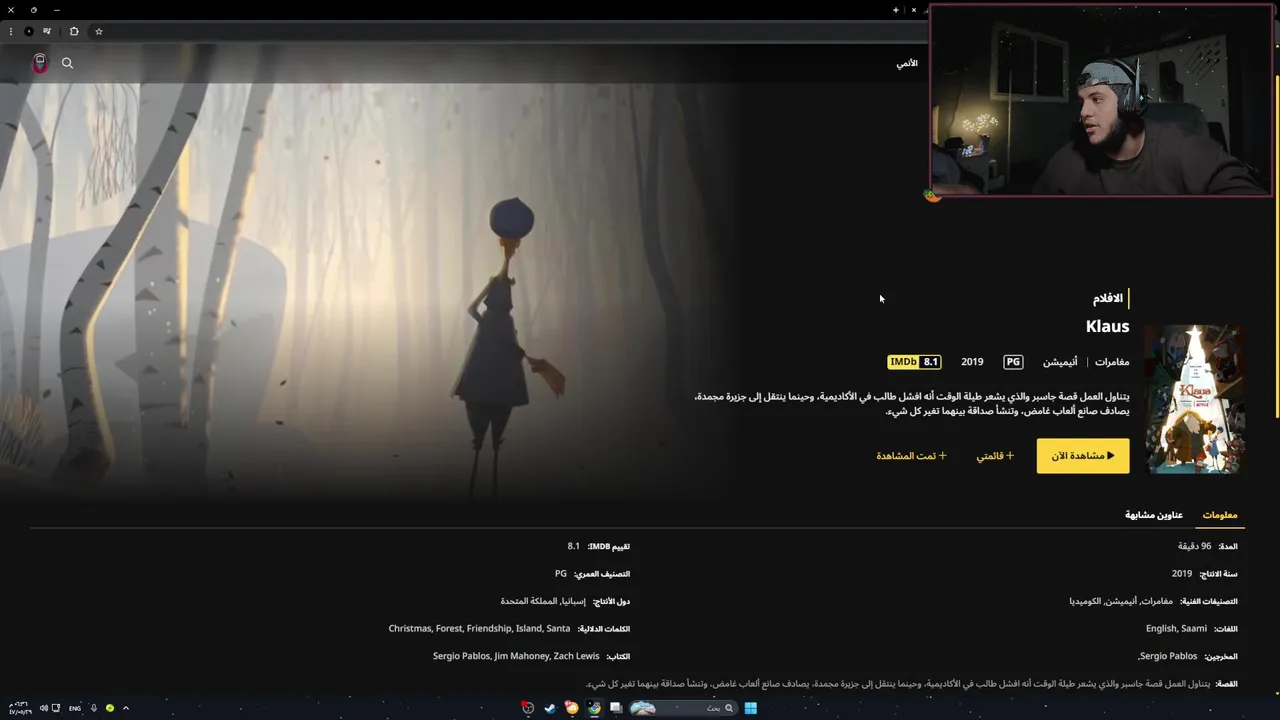Click the مغامرات genre link
Viewport: 1280px width, 720px height.
click(x=1112, y=362)
